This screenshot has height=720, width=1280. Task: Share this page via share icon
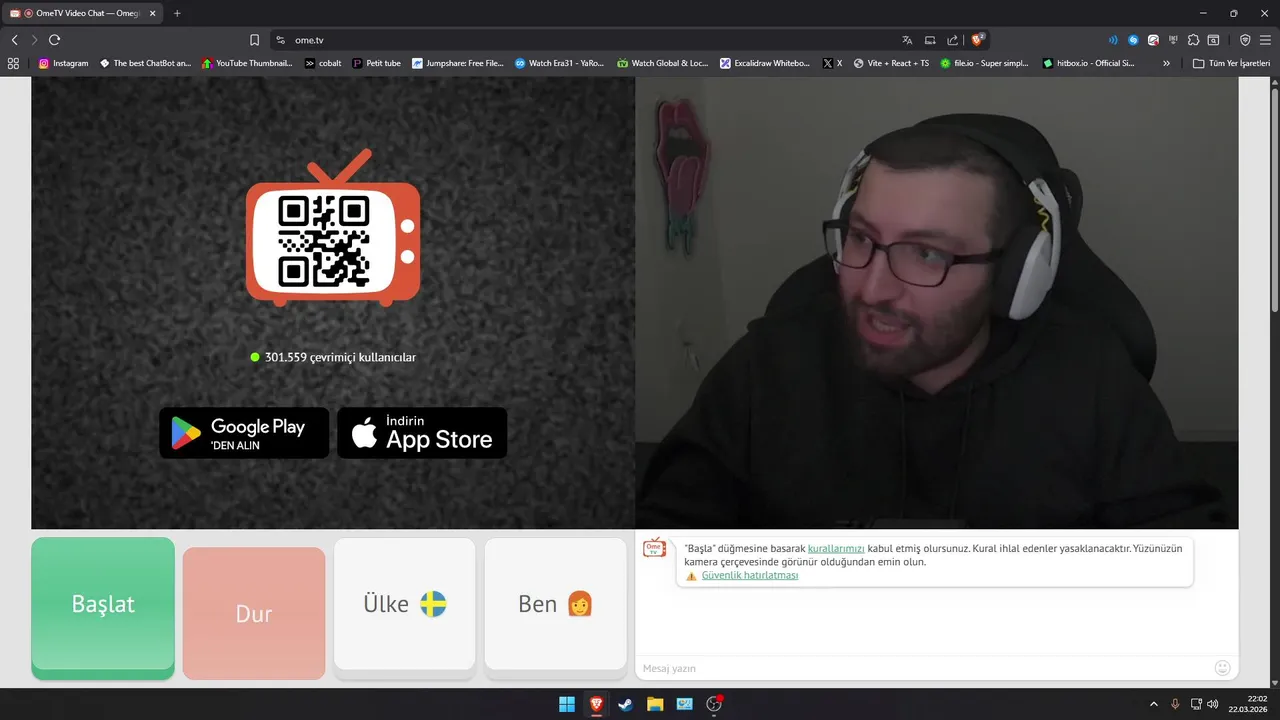[952, 40]
